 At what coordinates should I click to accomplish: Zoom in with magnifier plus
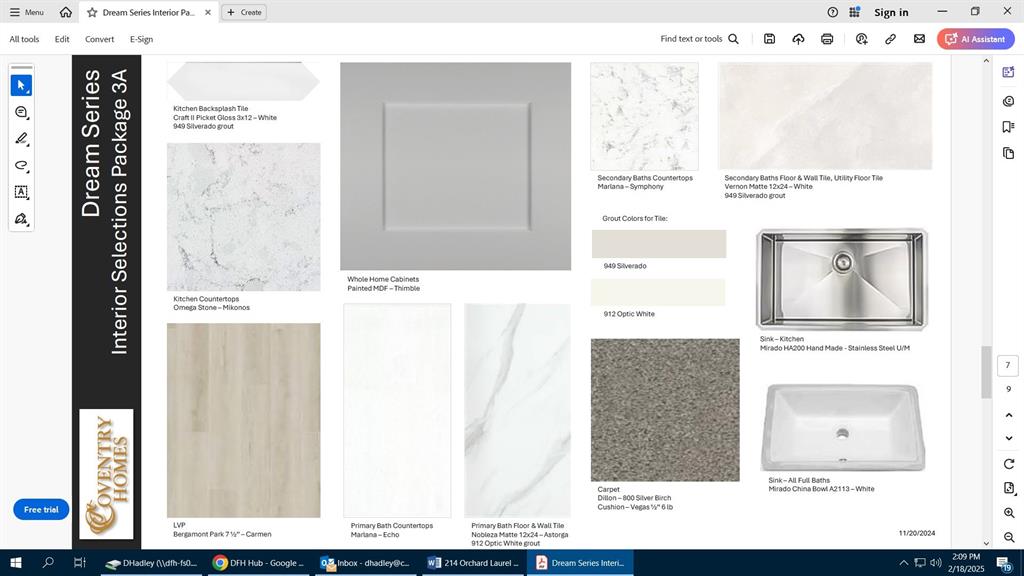coord(1008,513)
